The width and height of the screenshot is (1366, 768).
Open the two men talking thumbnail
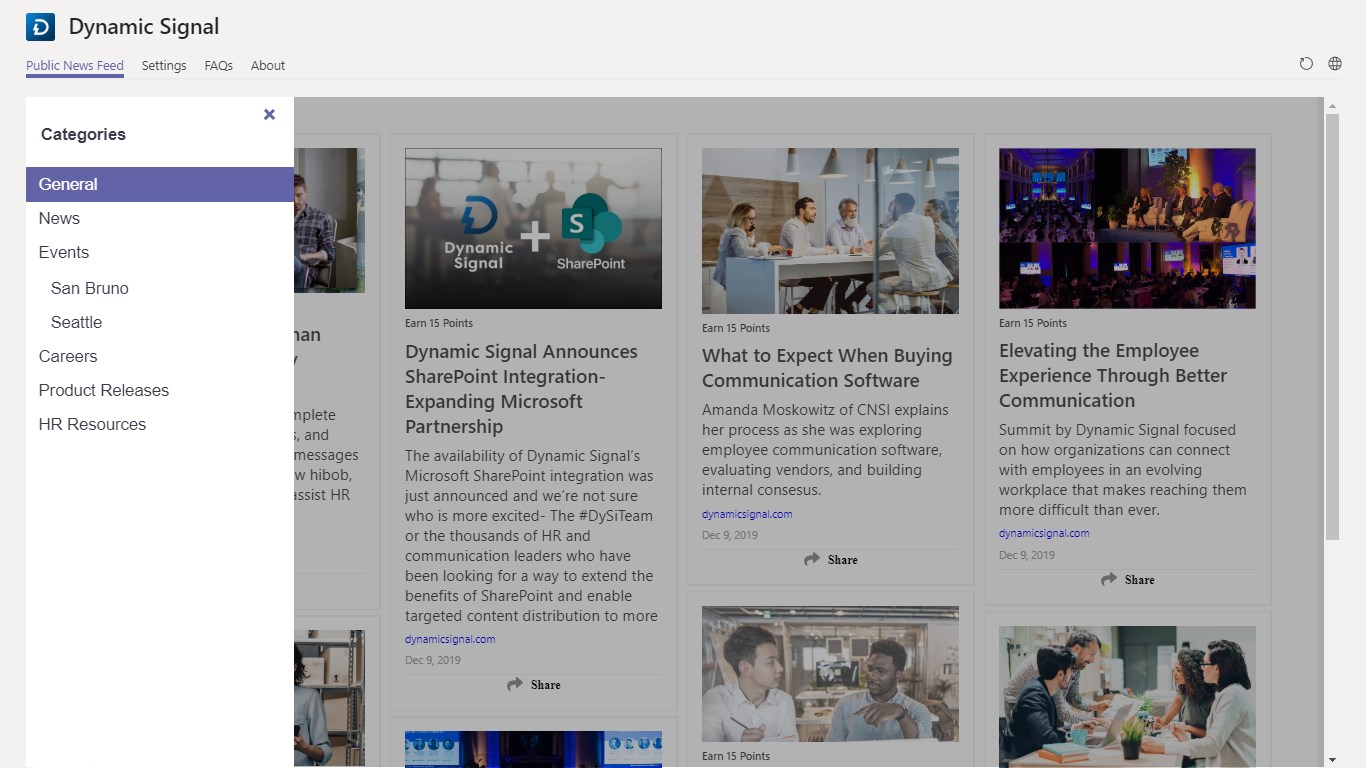pyautogui.click(x=830, y=674)
